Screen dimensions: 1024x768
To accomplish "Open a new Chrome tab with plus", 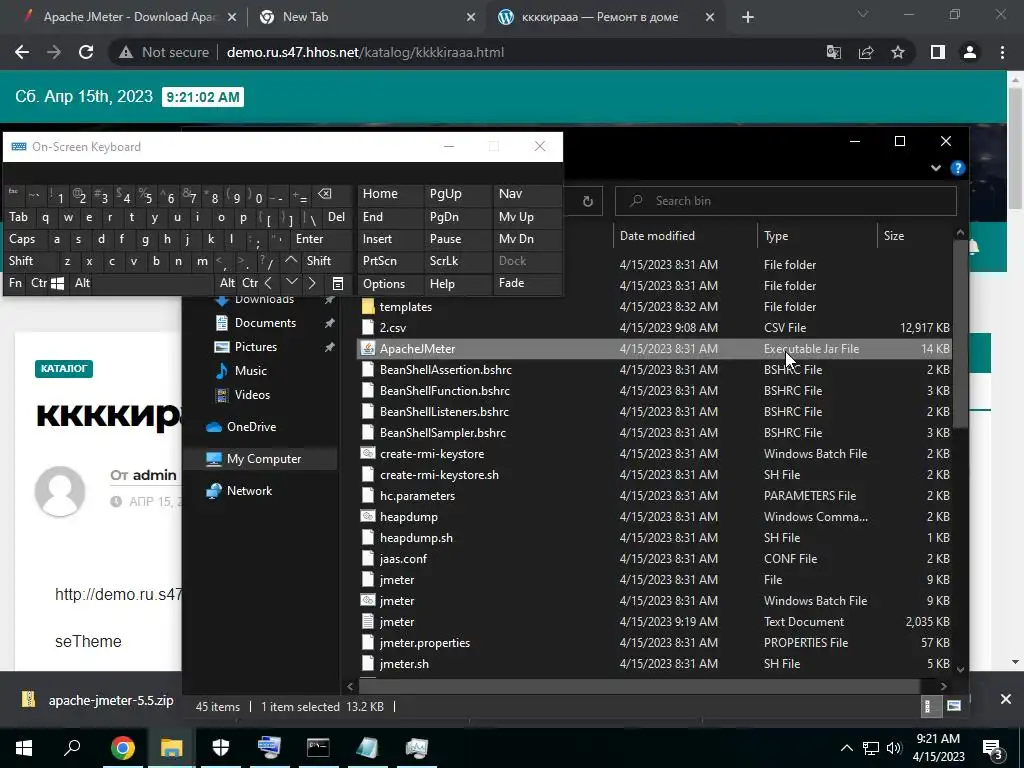I will pyautogui.click(x=748, y=18).
